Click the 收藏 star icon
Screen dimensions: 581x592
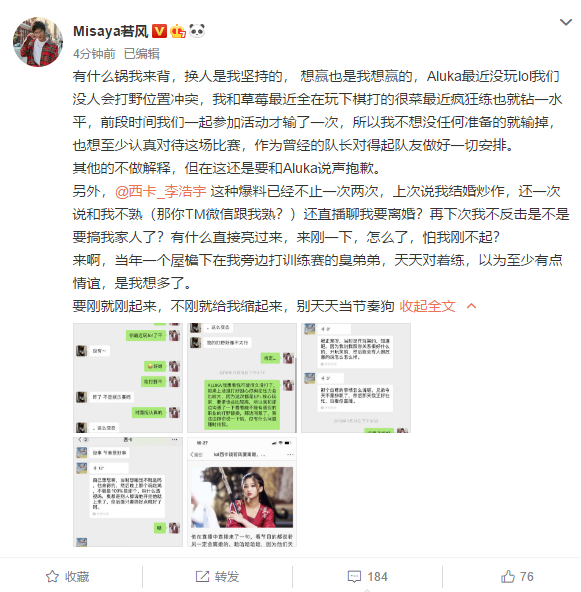52,577
